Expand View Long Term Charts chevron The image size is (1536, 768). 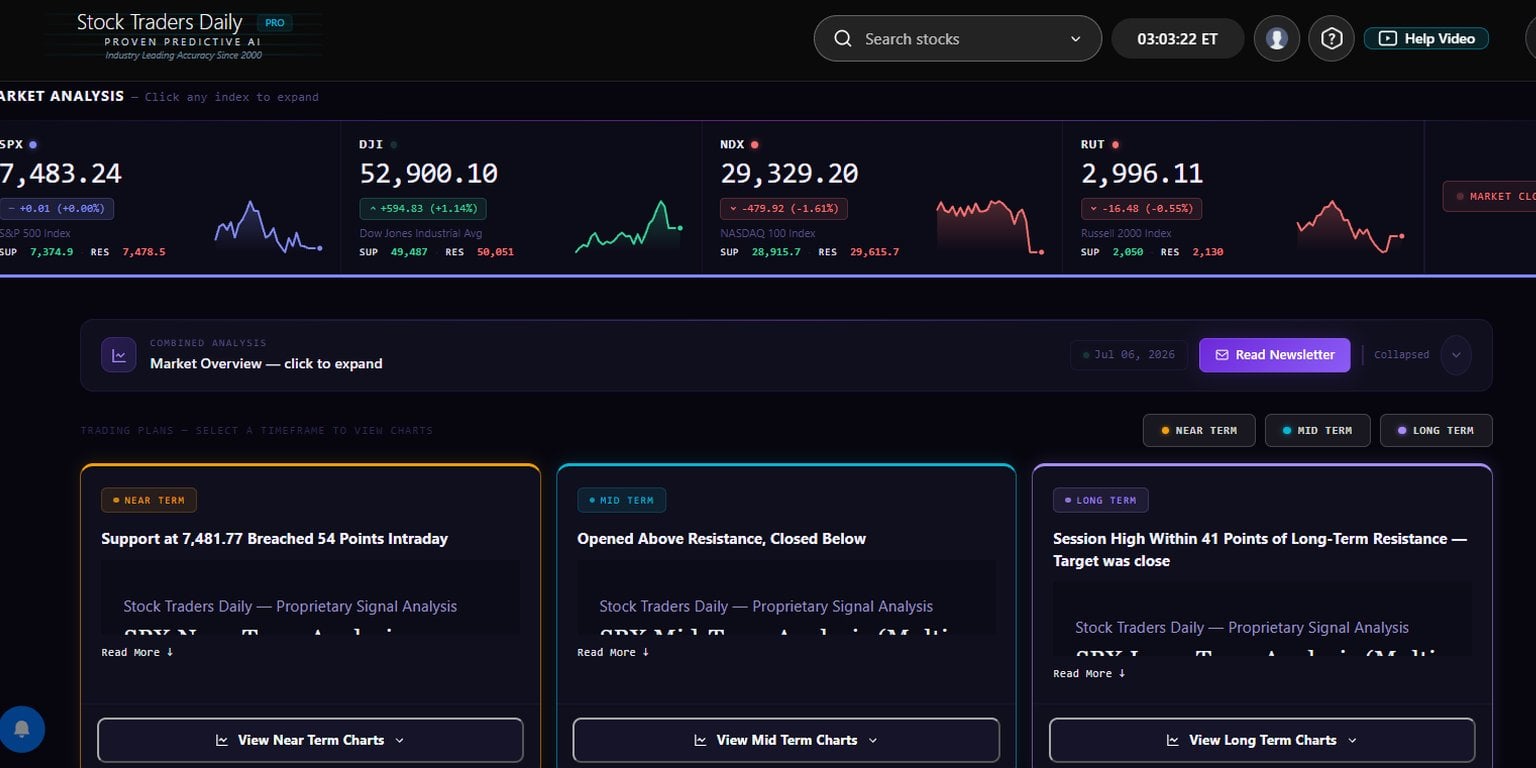point(1352,741)
